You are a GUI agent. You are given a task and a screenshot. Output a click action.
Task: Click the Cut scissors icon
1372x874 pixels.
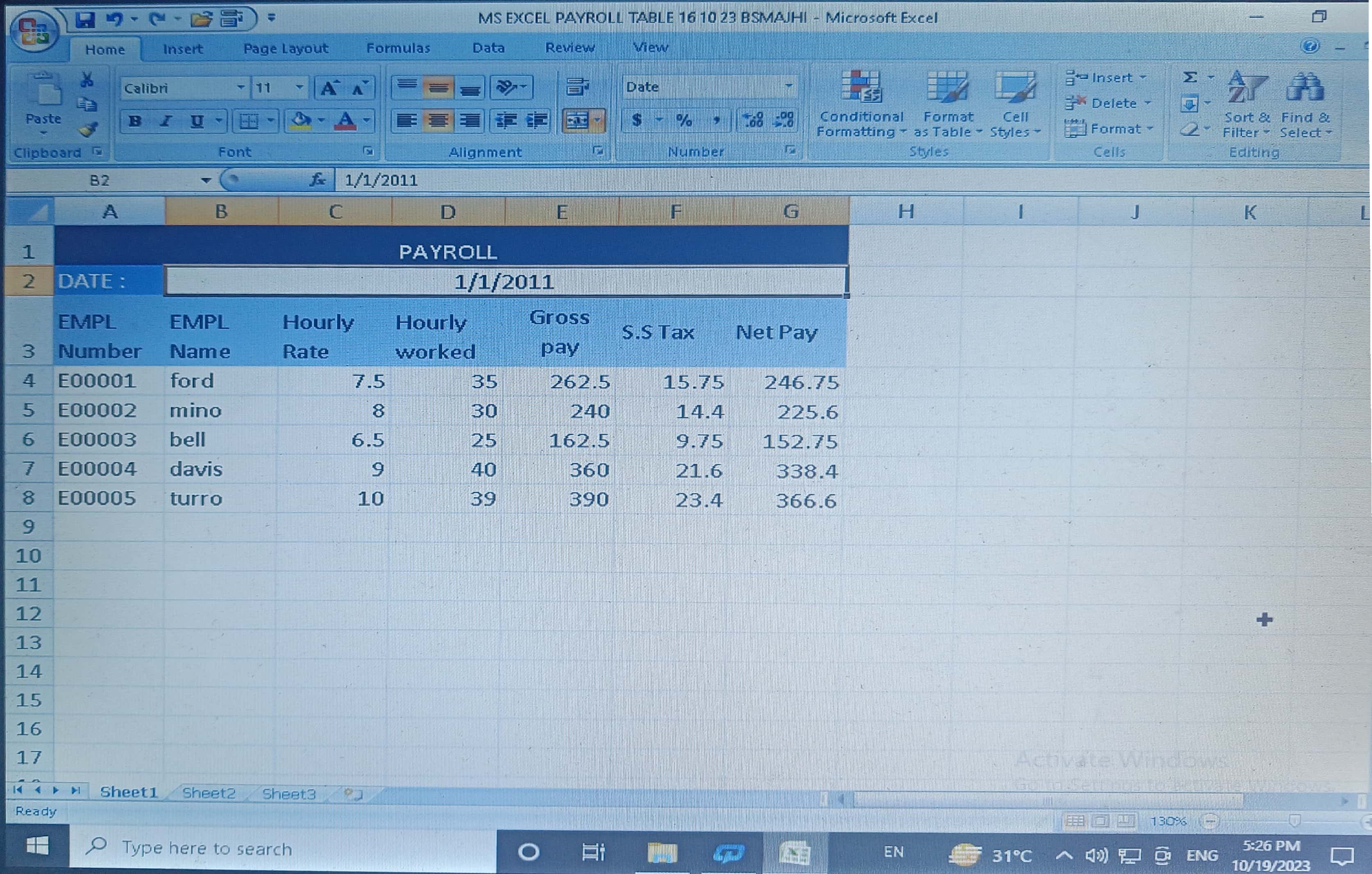[x=87, y=80]
